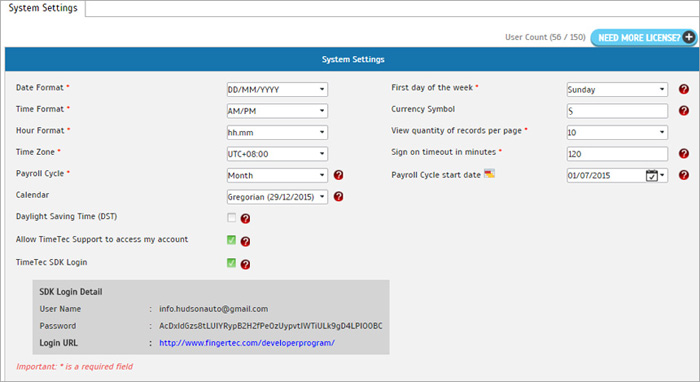Image resolution: width=700 pixels, height=382 pixels.
Task: Click the plus icon on Need More License button
Action: (689, 37)
